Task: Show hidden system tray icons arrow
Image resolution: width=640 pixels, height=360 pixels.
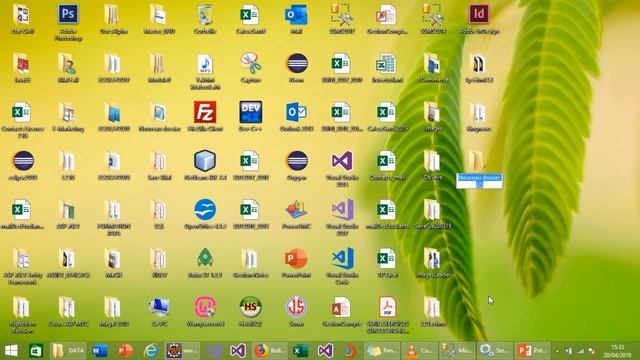Action: tap(558, 351)
